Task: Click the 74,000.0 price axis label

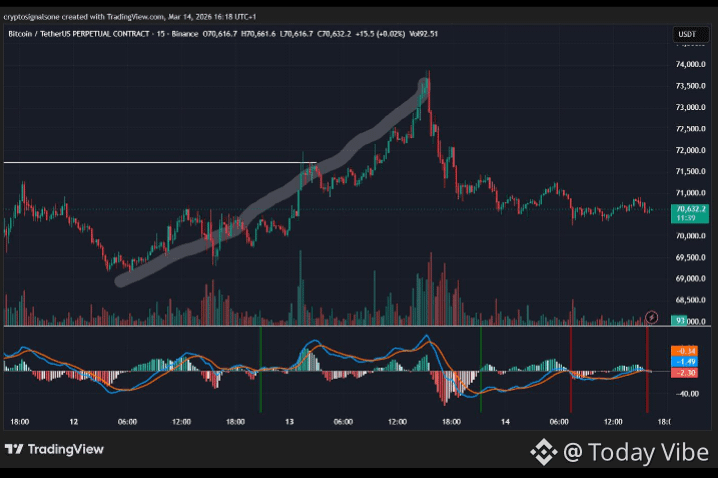Action: click(x=691, y=64)
